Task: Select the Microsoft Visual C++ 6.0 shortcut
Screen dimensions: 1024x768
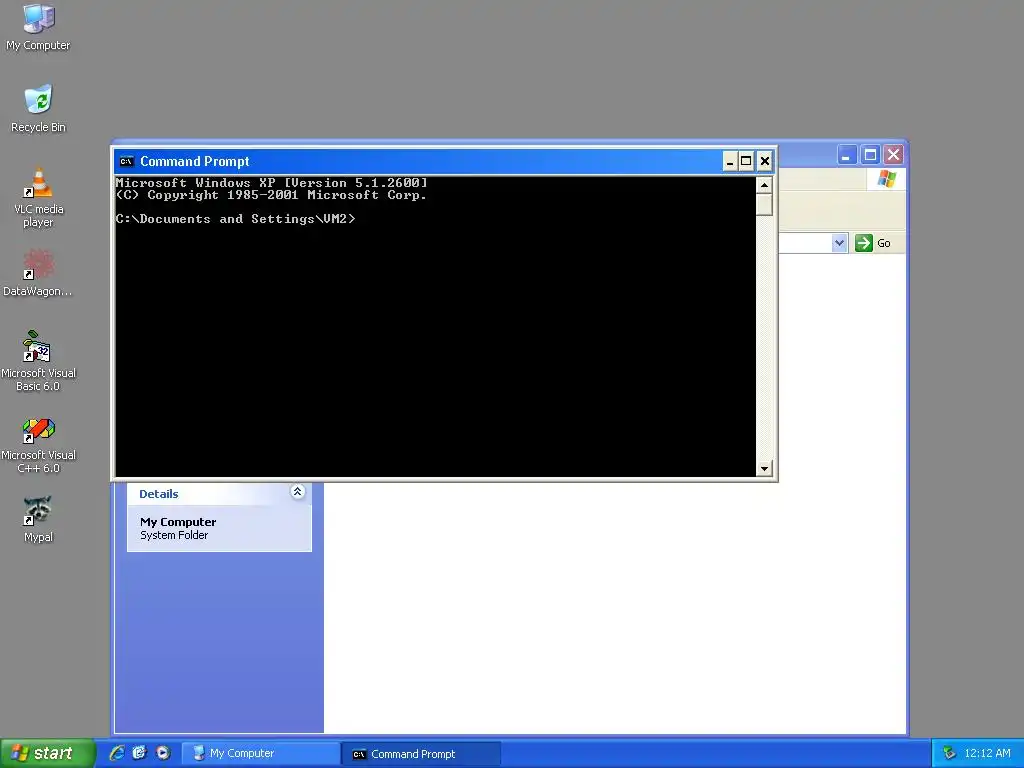Action: point(38,445)
